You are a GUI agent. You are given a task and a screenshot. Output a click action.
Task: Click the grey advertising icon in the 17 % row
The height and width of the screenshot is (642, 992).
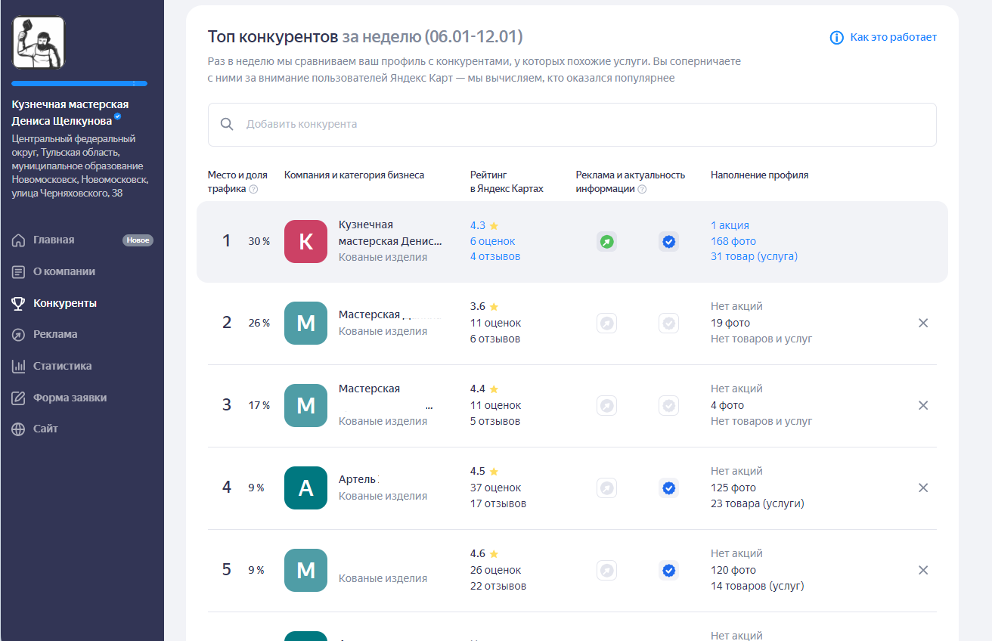point(607,405)
